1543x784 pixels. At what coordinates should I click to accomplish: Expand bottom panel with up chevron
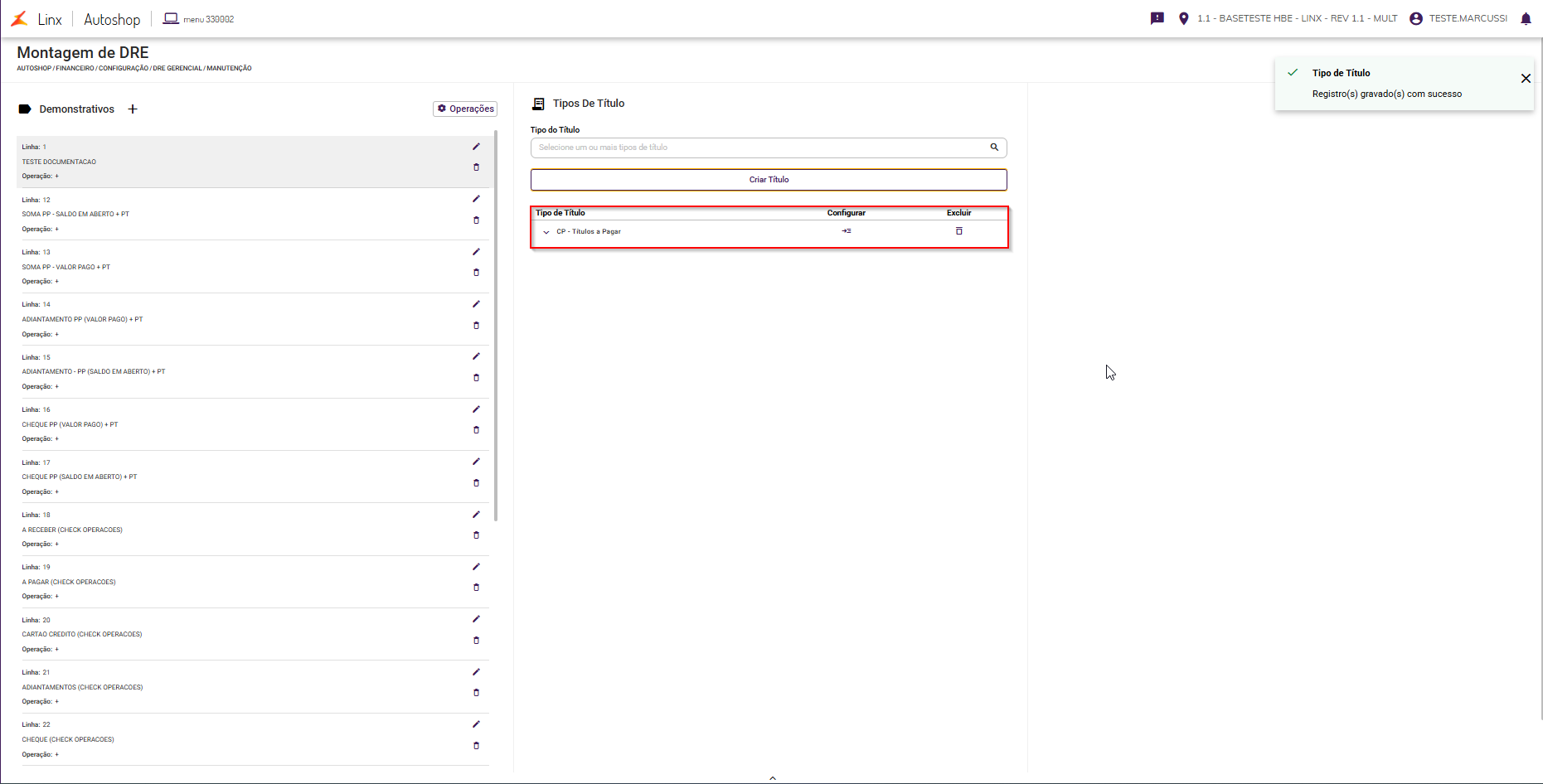pyautogui.click(x=773, y=778)
